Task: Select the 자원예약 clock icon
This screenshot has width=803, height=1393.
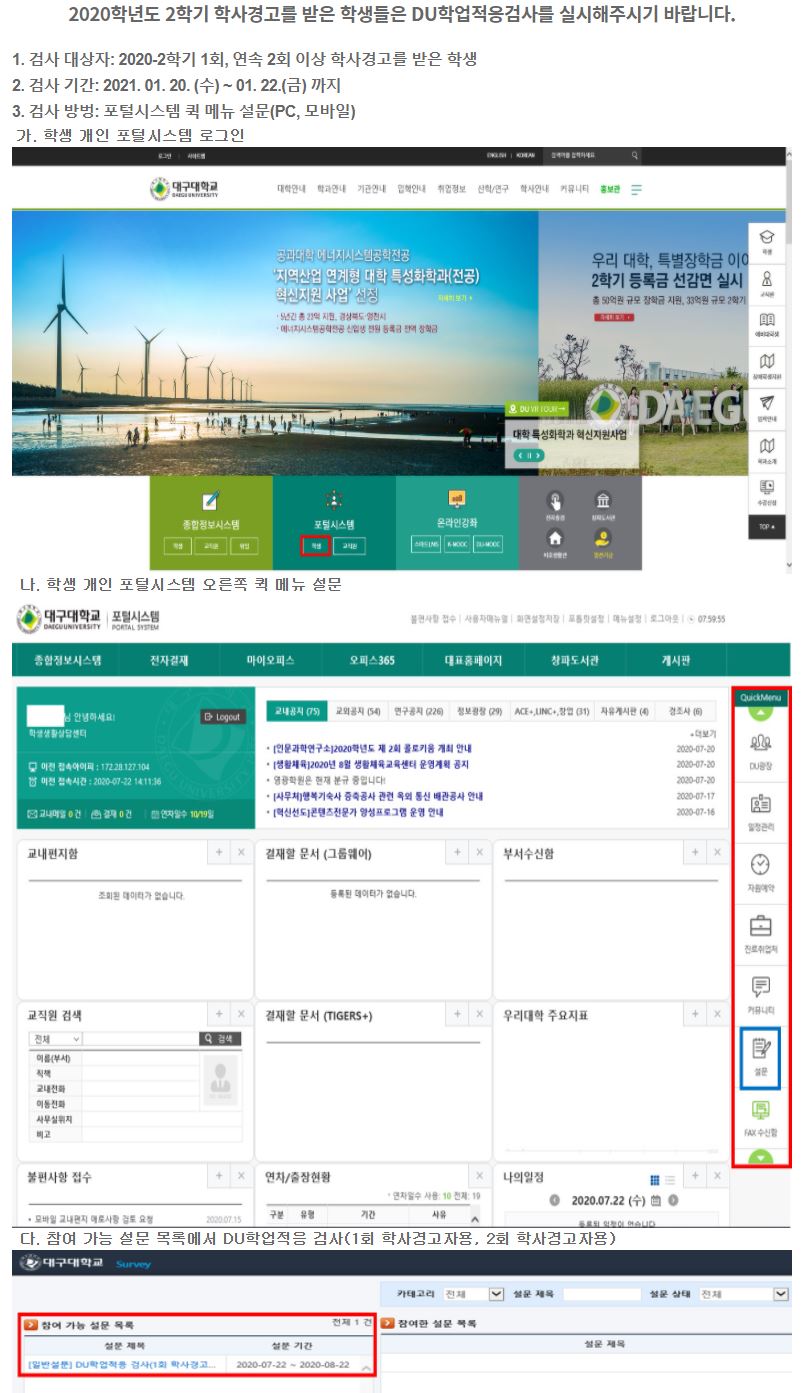Action: pos(761,871)
